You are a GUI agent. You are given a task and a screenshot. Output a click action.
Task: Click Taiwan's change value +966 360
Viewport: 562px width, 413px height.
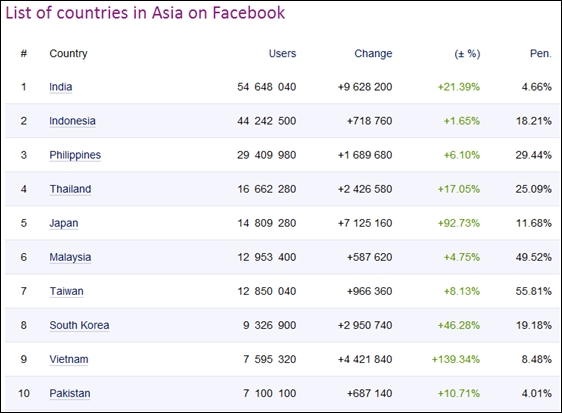pos(370,291)
